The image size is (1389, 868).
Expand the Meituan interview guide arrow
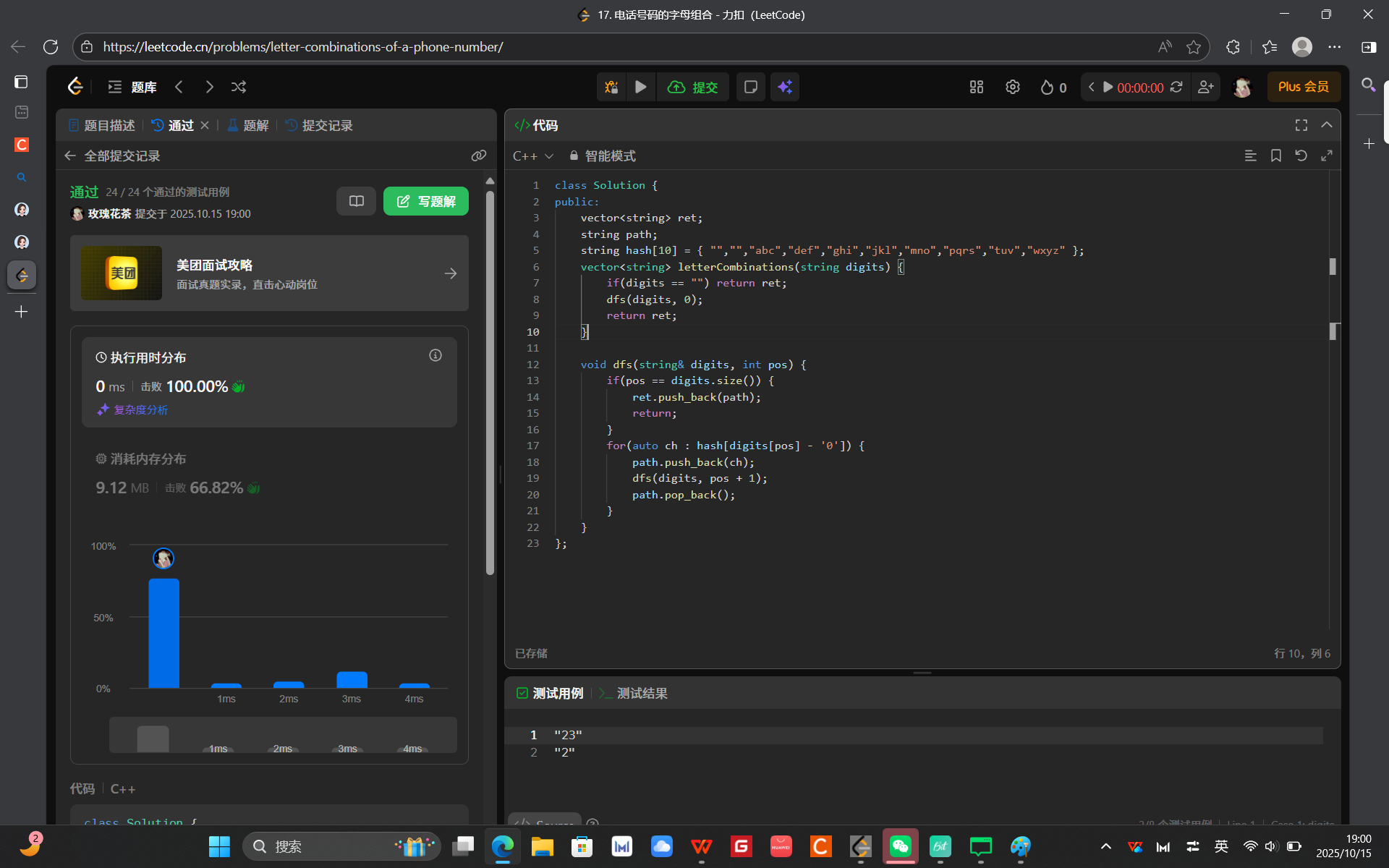pos(450,273)
